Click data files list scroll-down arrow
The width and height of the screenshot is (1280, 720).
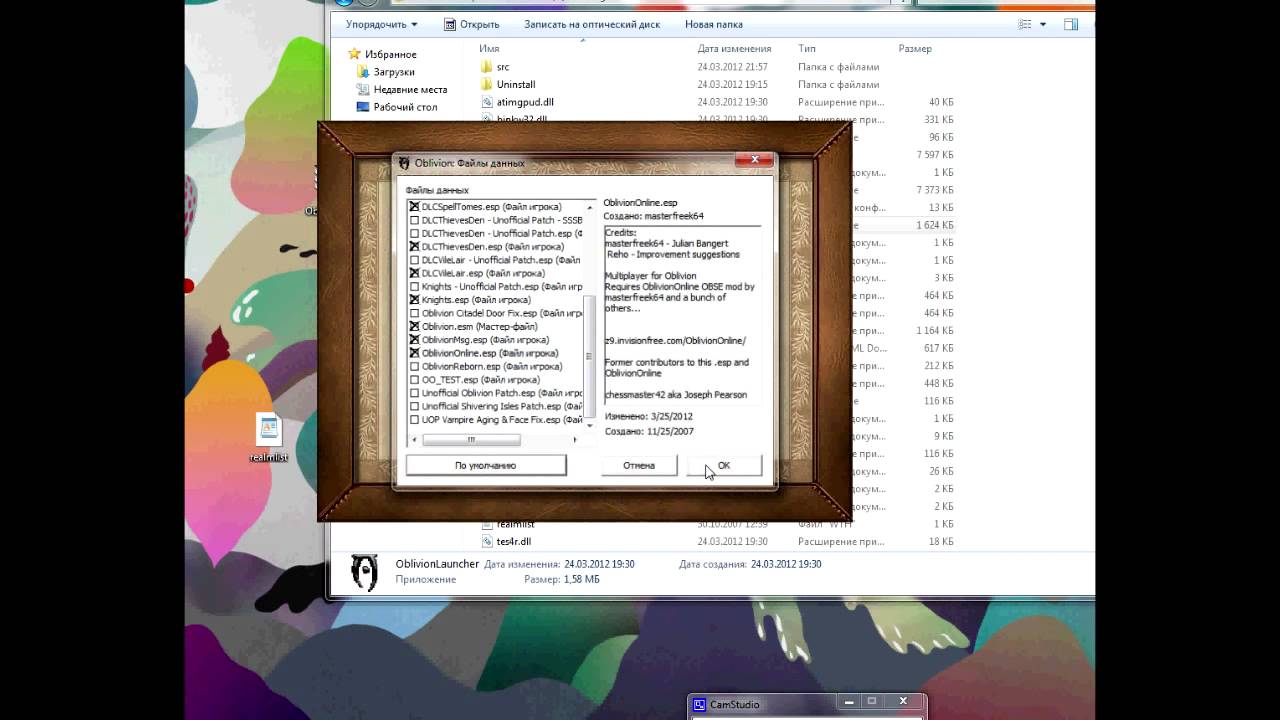click(x=590, y=427)
